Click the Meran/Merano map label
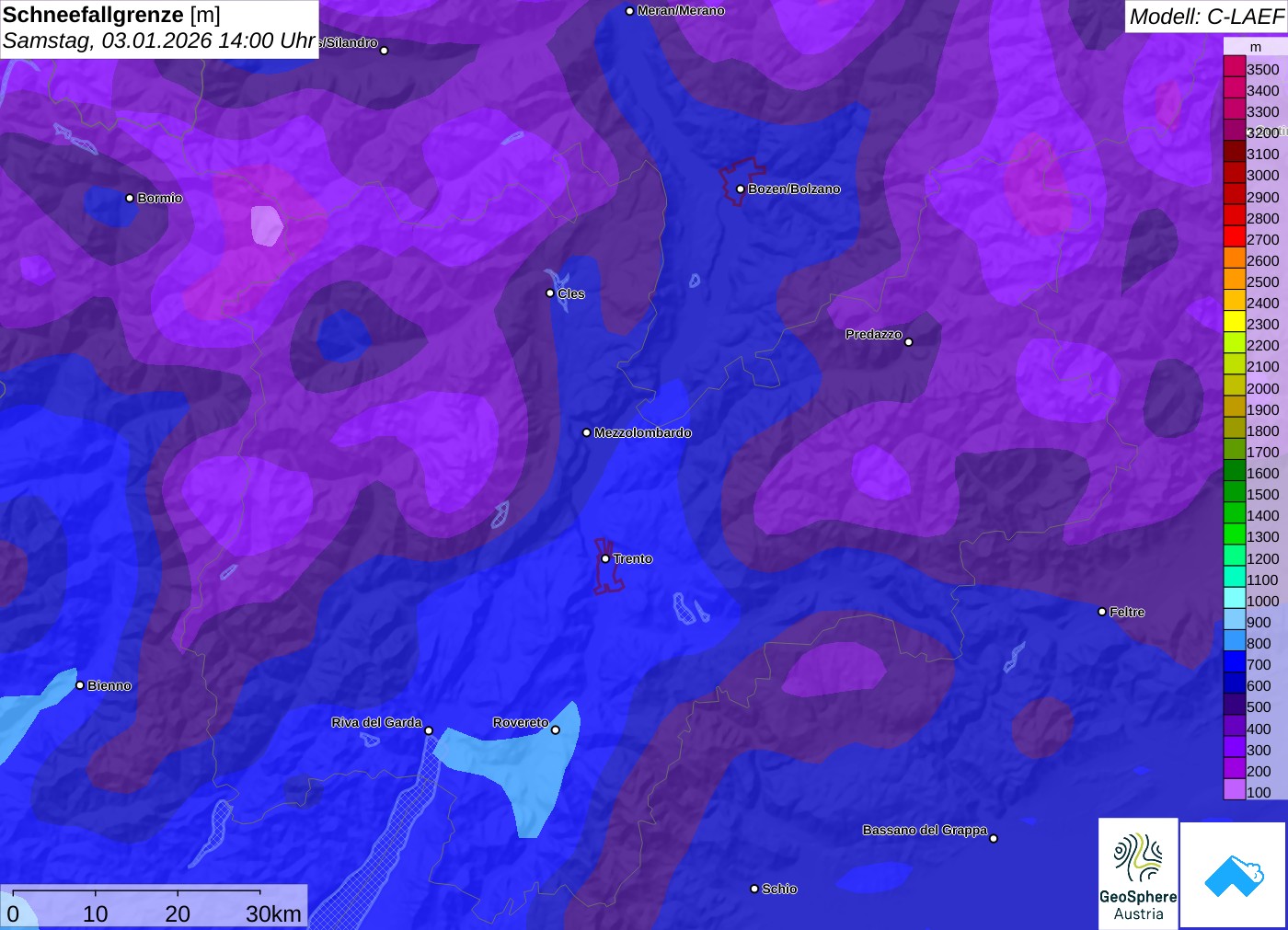The height and width of the screenshot is (930, 1288). pos(681,11)
